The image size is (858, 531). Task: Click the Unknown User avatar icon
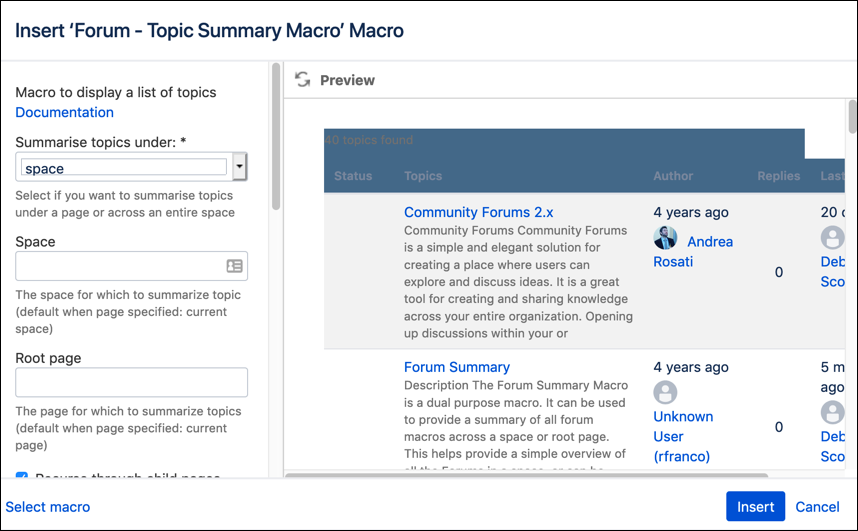pyautogui.click(x=665, y=392)
